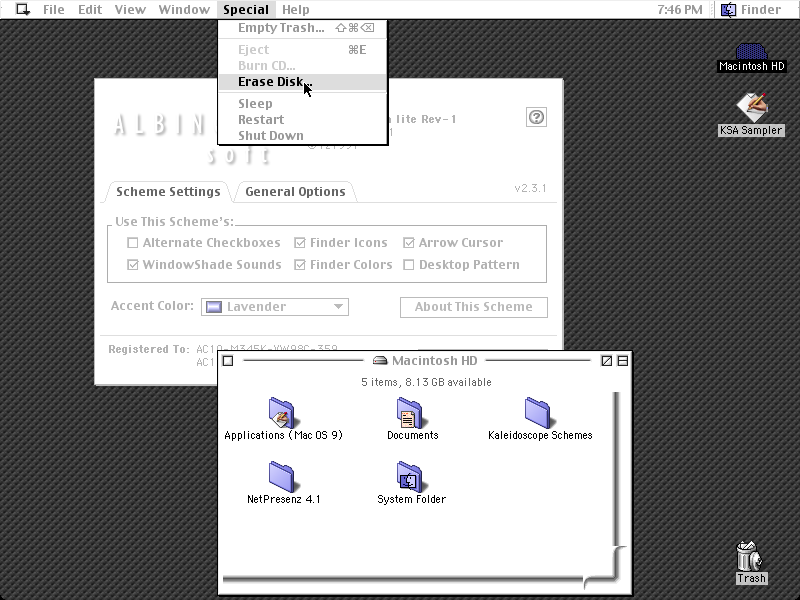Open the Applications (Mac OS 9) folder icon
800x600 pixels.
point(282,412)
